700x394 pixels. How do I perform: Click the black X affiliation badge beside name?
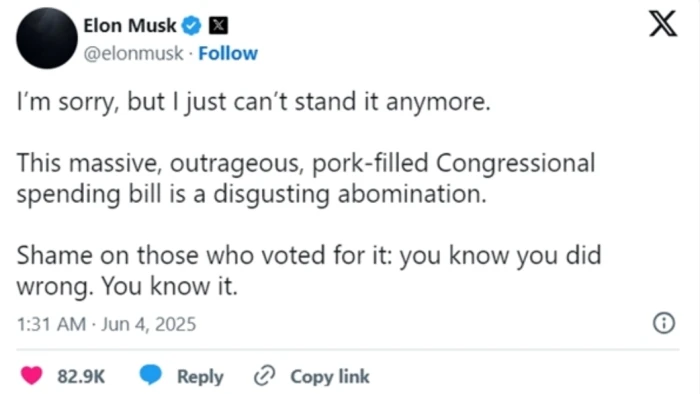(218, 25)
